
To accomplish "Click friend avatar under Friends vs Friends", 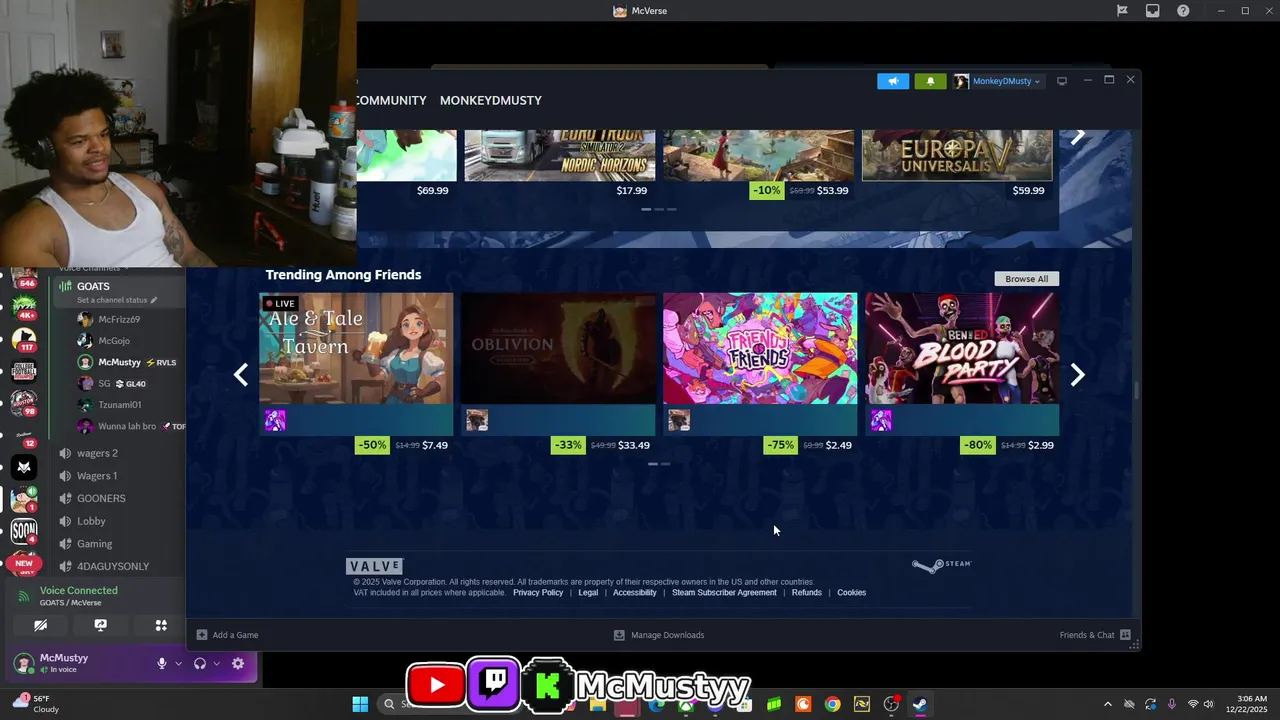I will [x=679, y=421].
